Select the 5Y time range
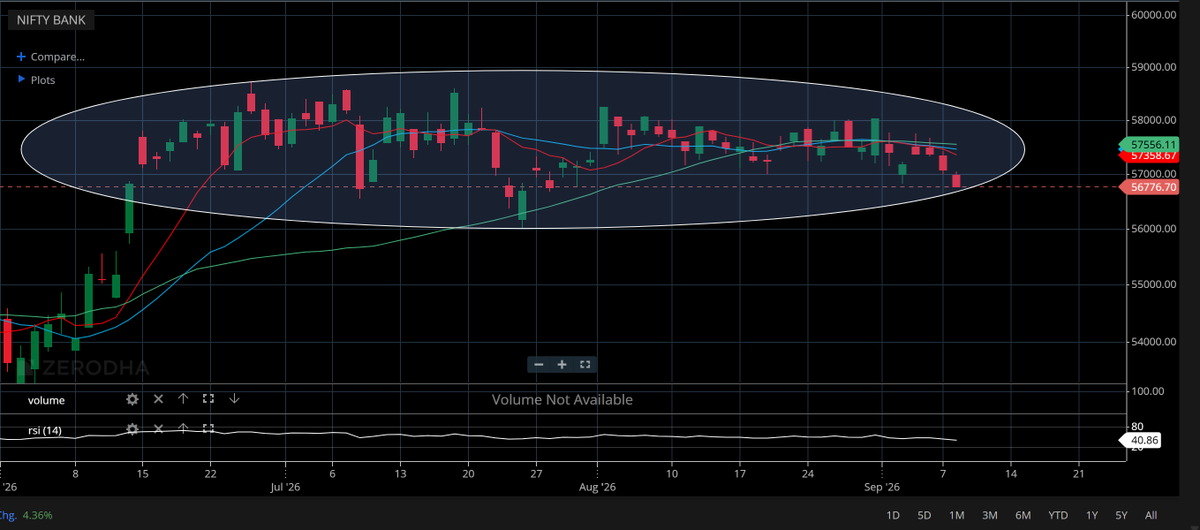 1121,516
